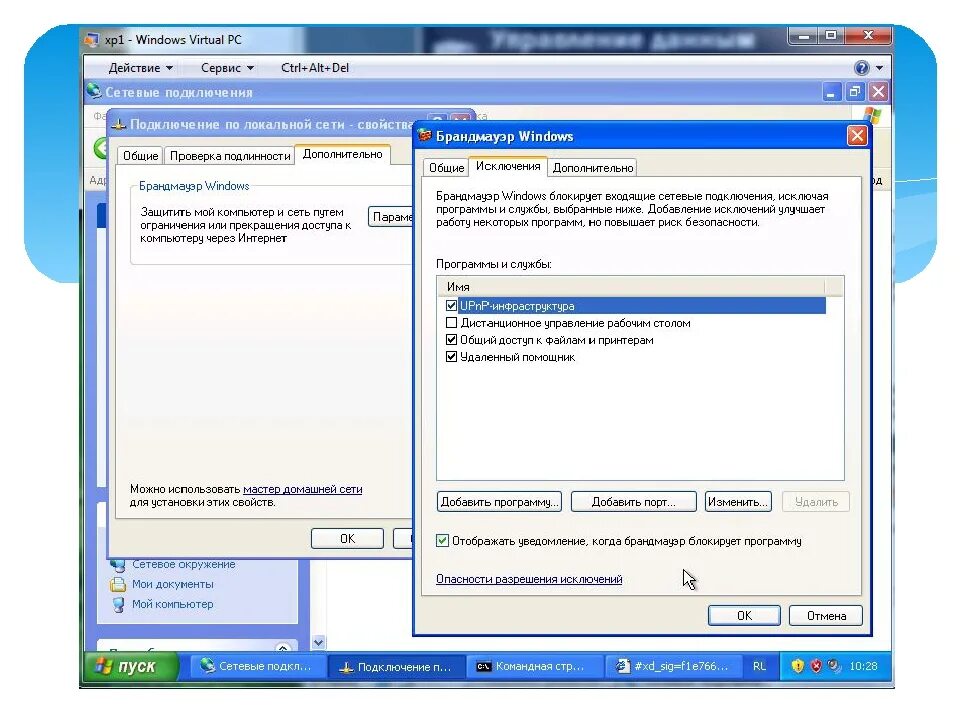
Task: Click the Мои документы folder icon
Action: 118,584
